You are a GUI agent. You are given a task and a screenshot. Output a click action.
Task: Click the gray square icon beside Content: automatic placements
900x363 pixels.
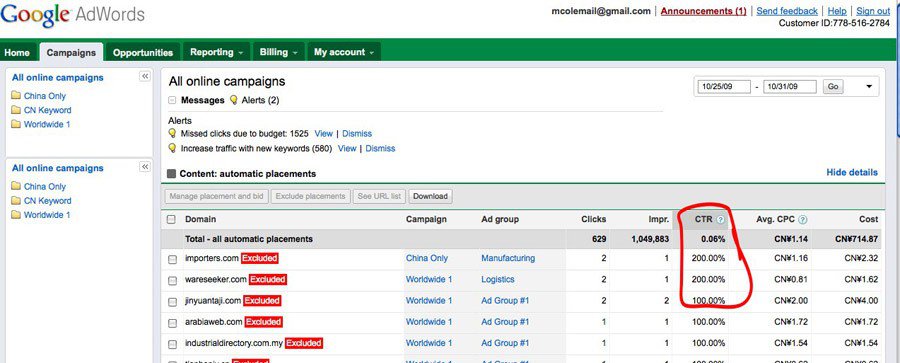(171, 173)
